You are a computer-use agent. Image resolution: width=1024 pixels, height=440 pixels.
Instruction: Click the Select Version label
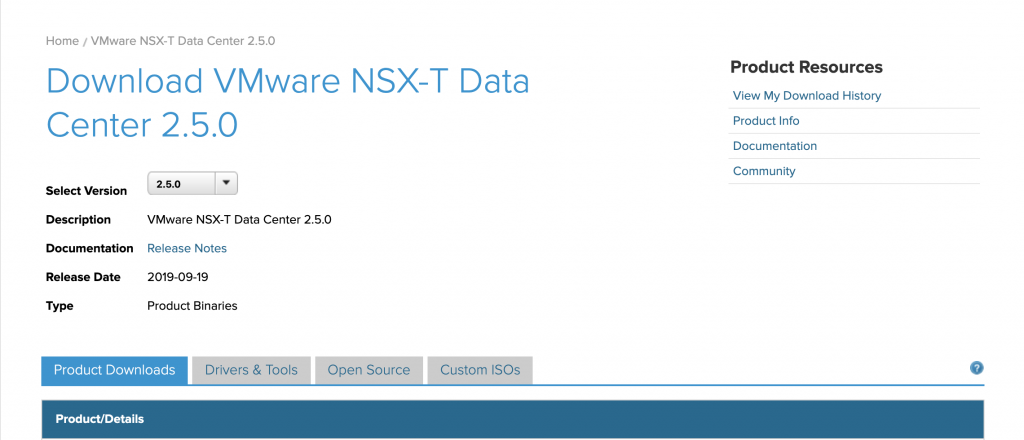pyautogui.click(x=86, y=191)
